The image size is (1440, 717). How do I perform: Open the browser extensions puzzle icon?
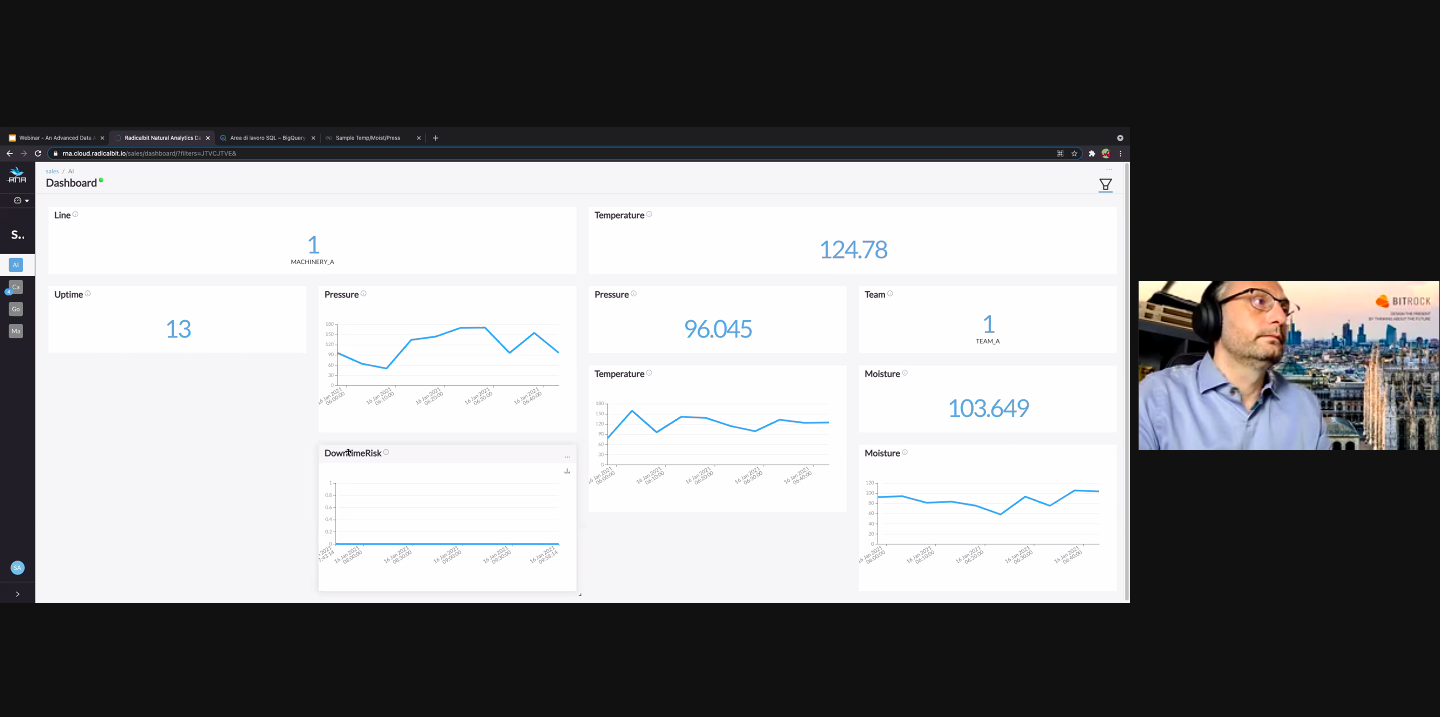(1092, 153)
